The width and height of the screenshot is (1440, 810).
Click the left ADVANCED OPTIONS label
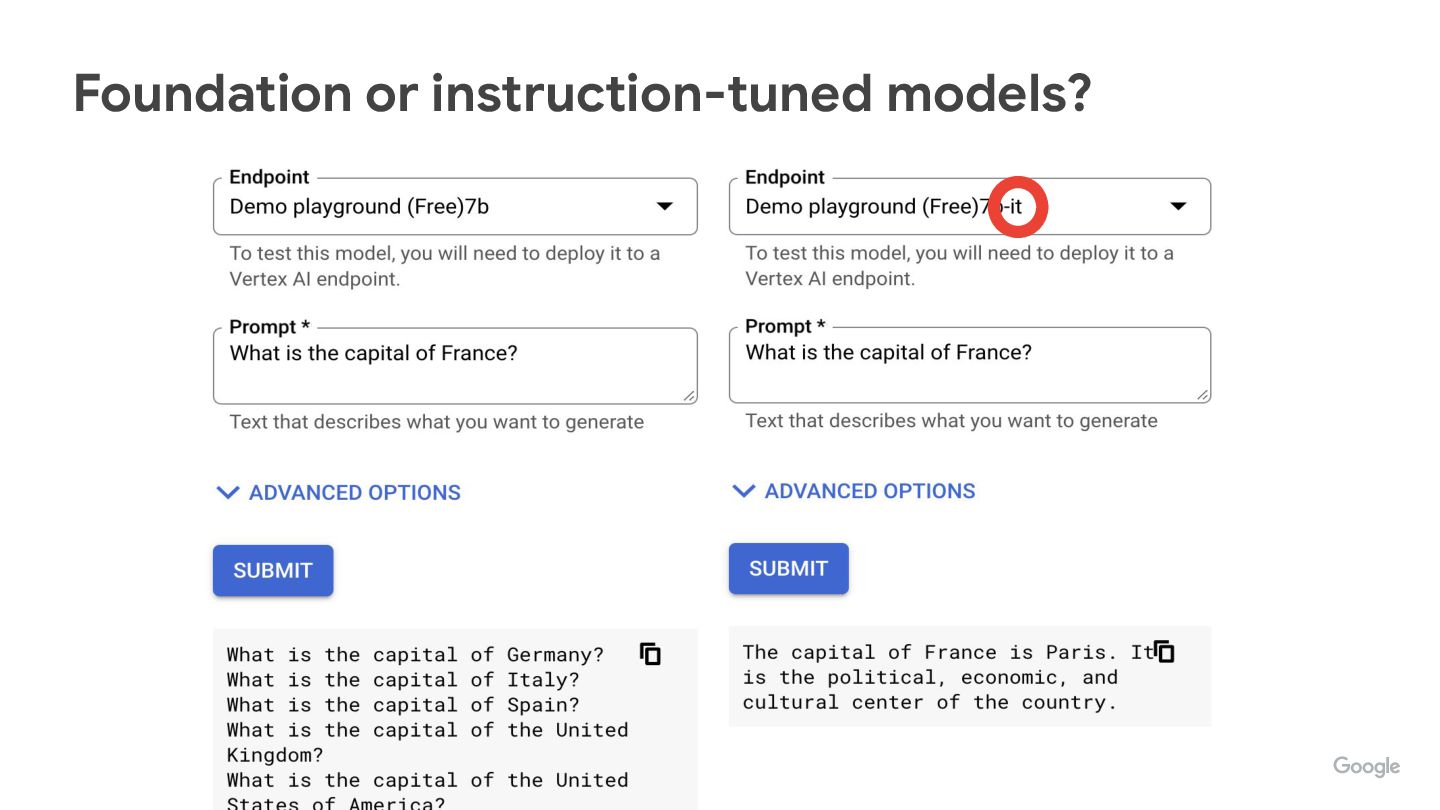355,492
